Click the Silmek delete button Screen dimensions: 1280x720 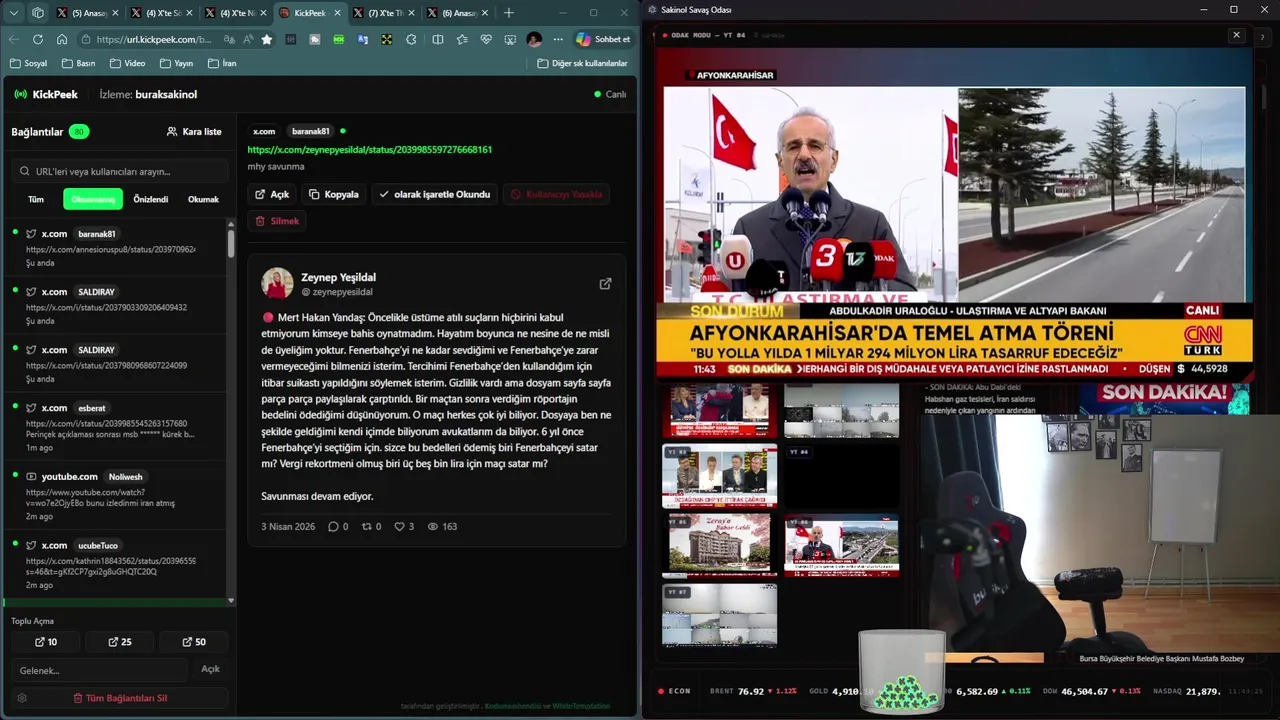277,221
